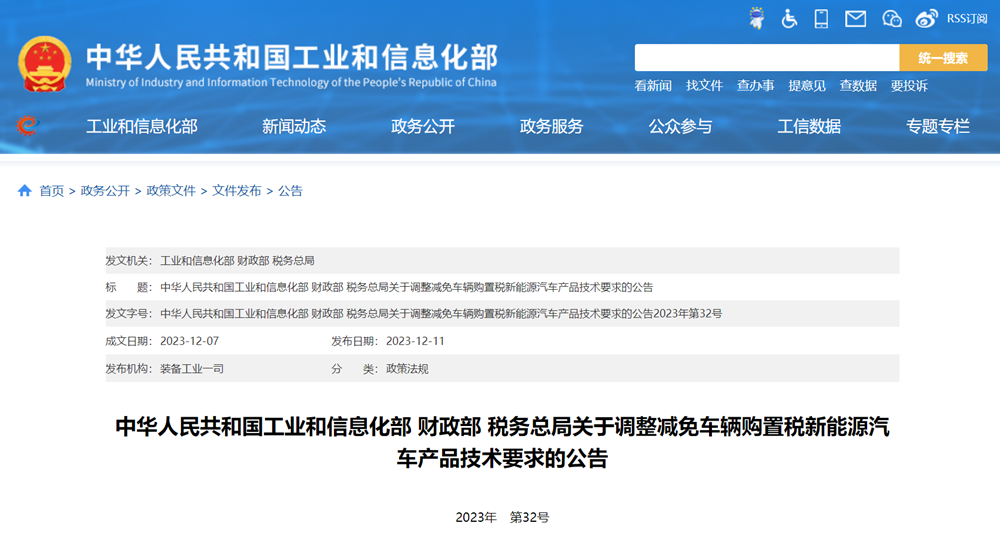Click the robot assistant icon
The height and width of the screenshot is (560, 1000).
tap(758, 18)
